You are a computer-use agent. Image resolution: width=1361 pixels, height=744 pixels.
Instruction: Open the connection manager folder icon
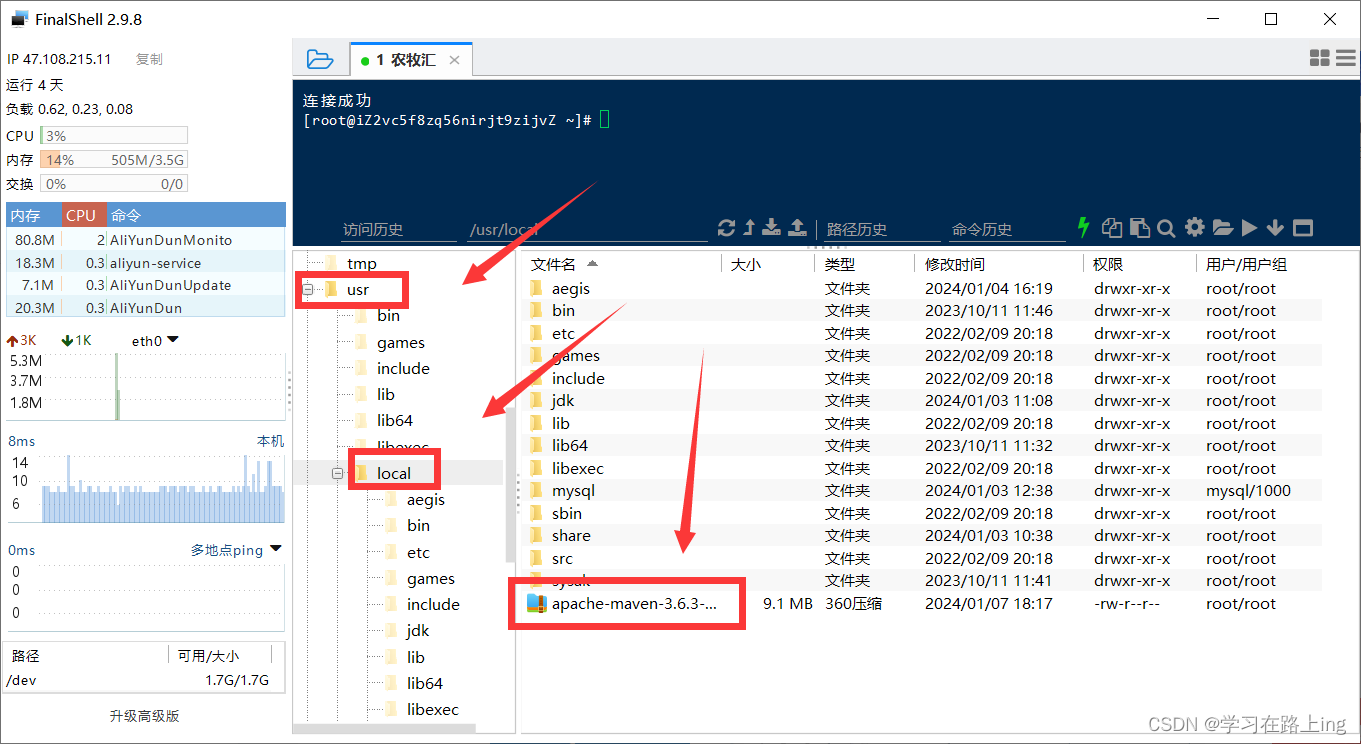pos(319,59)
